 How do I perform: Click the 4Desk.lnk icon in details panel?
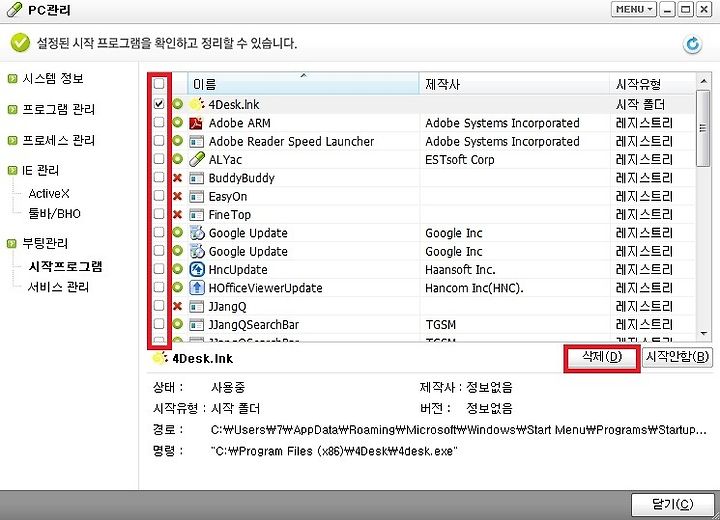[160, 358]
